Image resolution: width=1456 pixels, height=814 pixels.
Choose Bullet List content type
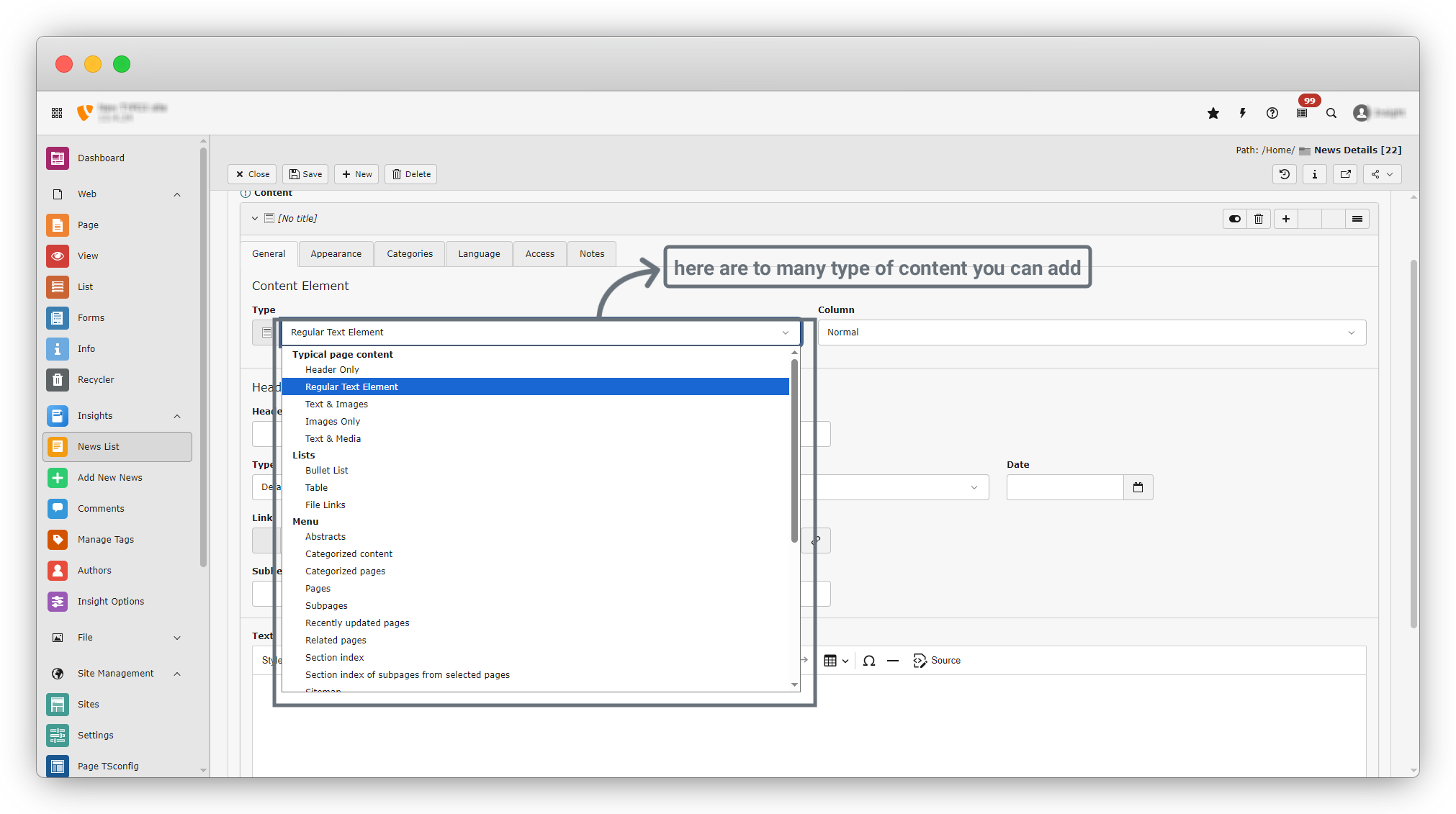pos(326,470)
